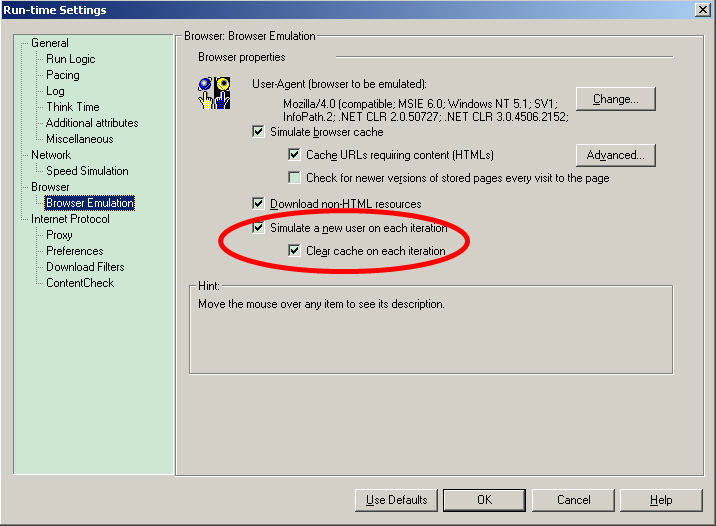This screenshot has height=526, width=716.
Task: Open the Pacing settings node
Action: [63, 75]
